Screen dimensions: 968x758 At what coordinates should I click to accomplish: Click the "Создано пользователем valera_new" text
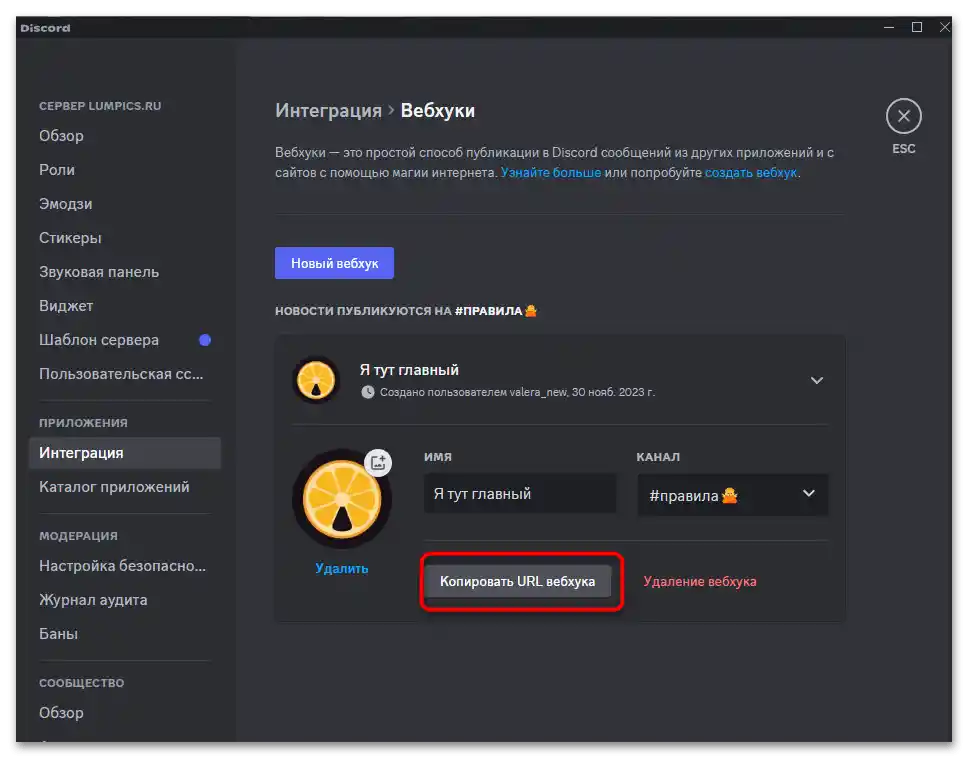(x=473, y=392)
